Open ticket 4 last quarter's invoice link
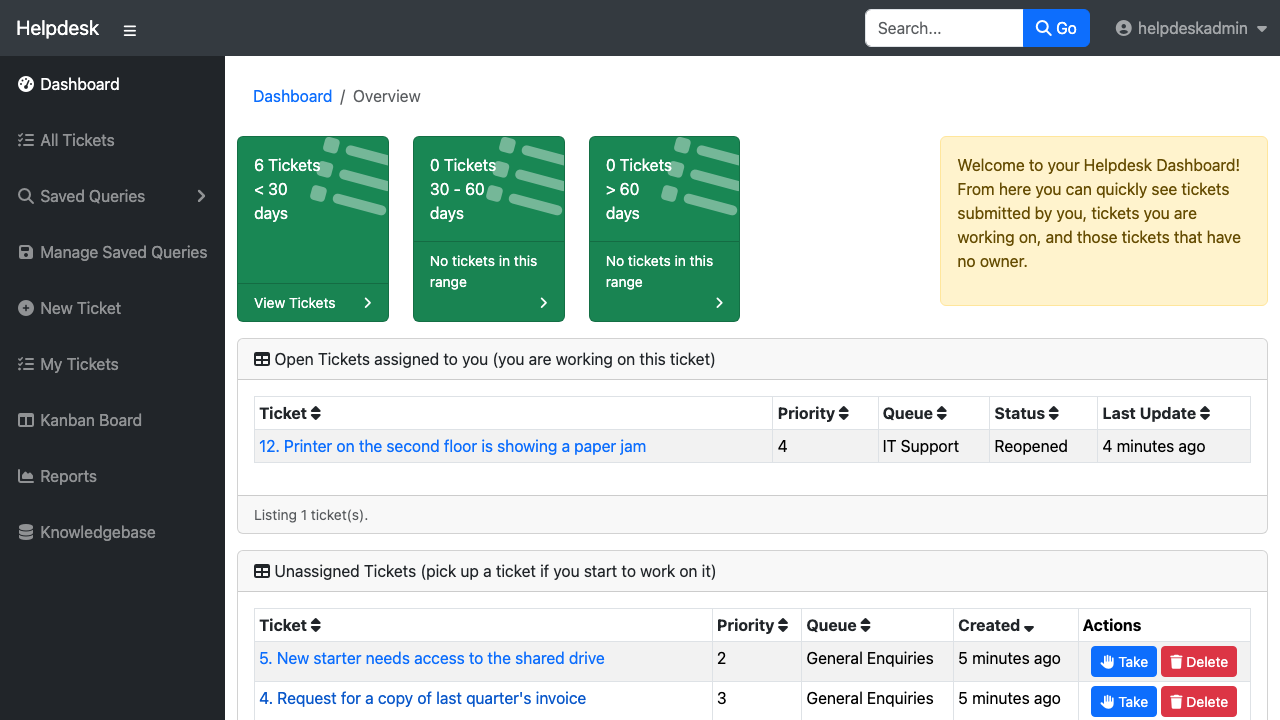 coord(422,698)
